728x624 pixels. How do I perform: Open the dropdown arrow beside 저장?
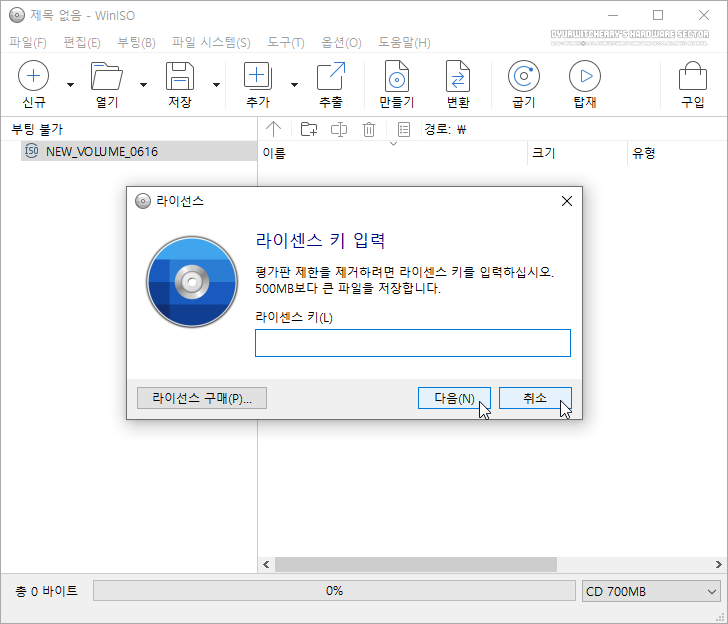pos(216,84)
